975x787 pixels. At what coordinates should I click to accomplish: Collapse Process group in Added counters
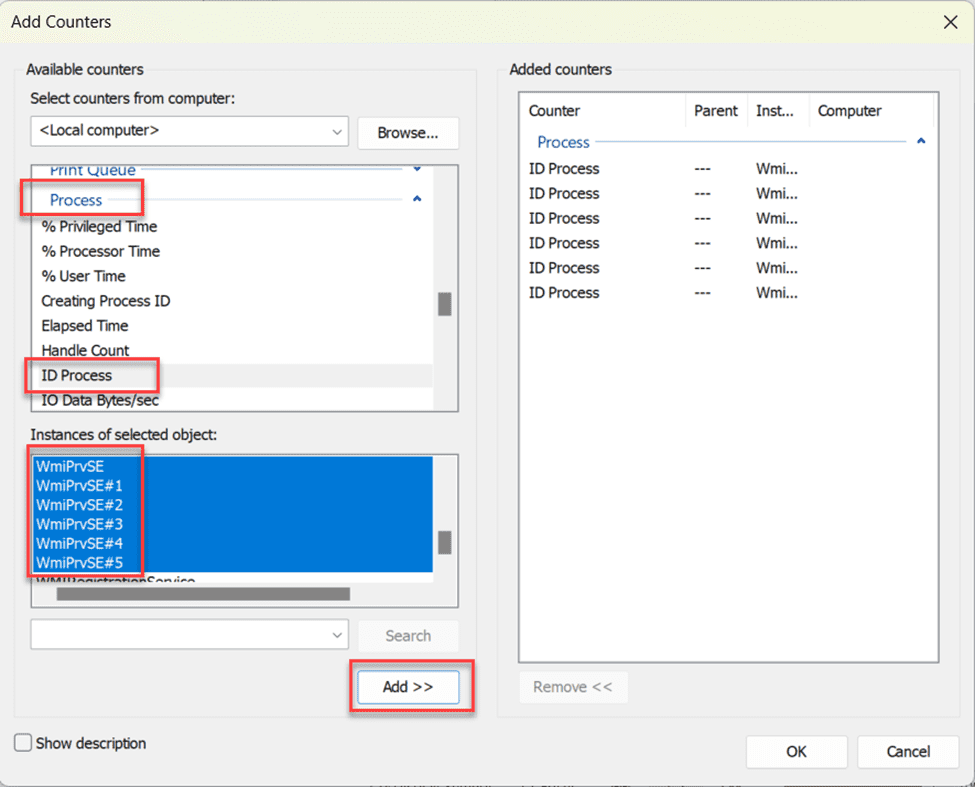pyautogui.click(x=920, y=142)
